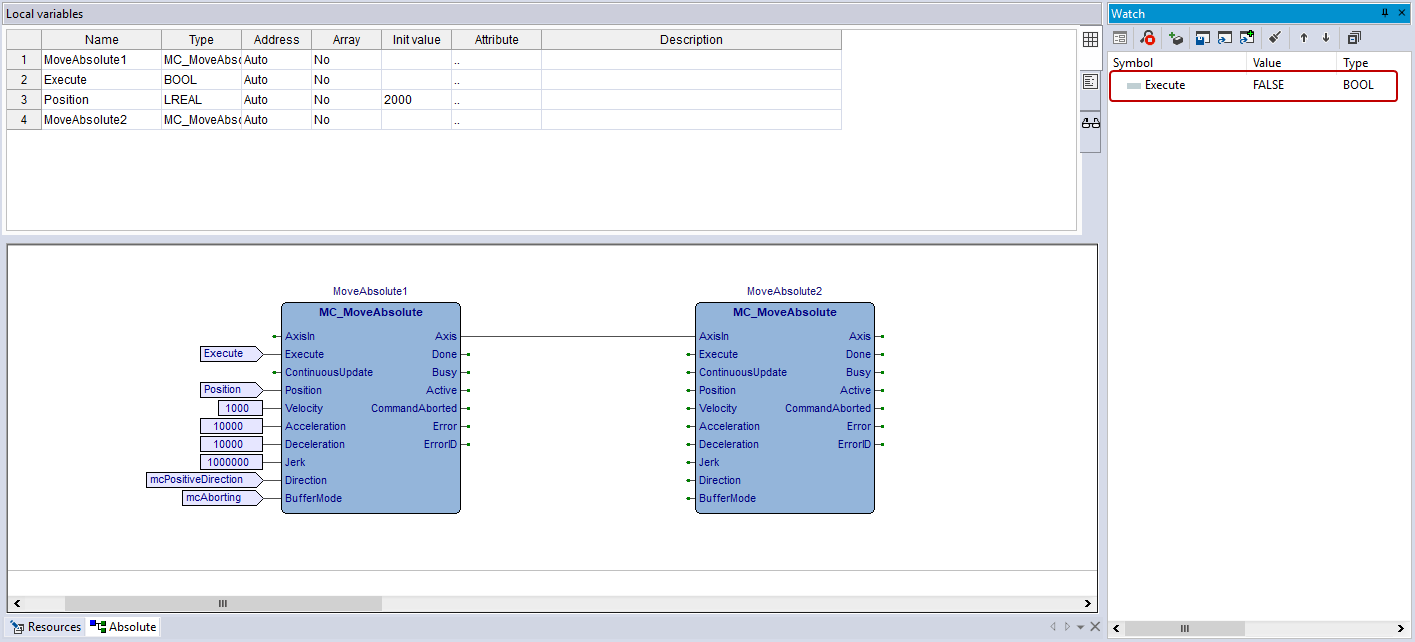This screenshot has height=642, width=1415.
Task: Open the tab list dropdown arrow
Action: click(1080, 627)
